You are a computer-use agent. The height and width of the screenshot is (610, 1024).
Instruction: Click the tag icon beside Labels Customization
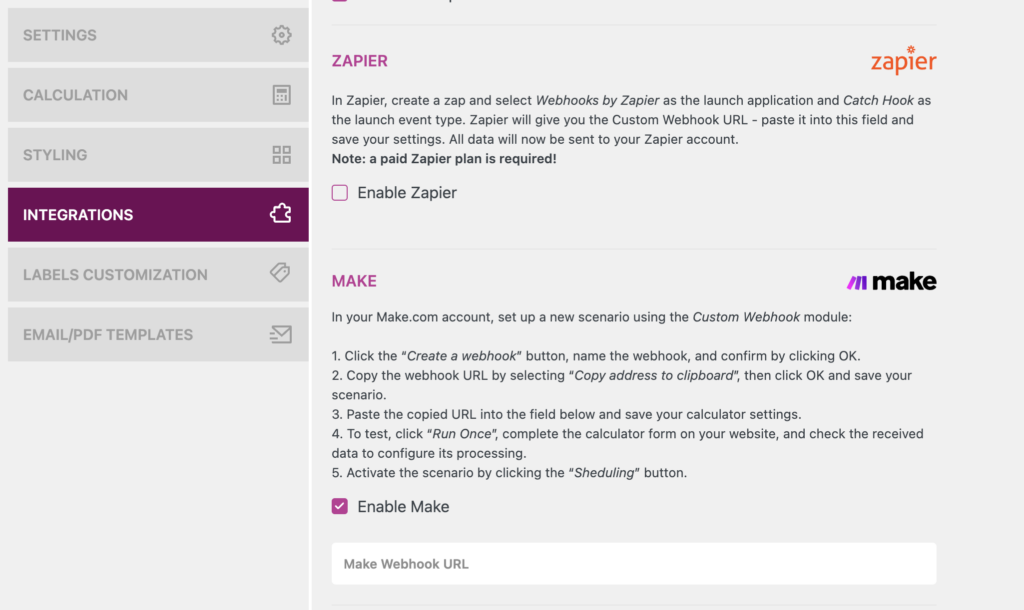coord(281,273)
